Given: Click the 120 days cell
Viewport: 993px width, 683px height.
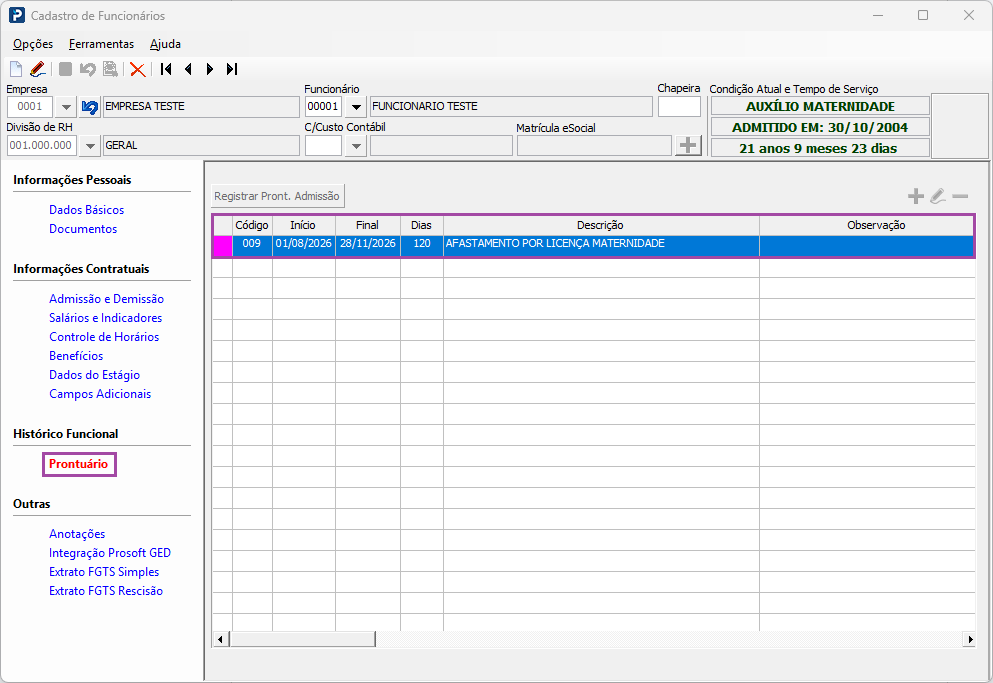Looking at the screenshot, I should [x=421, y=246].
